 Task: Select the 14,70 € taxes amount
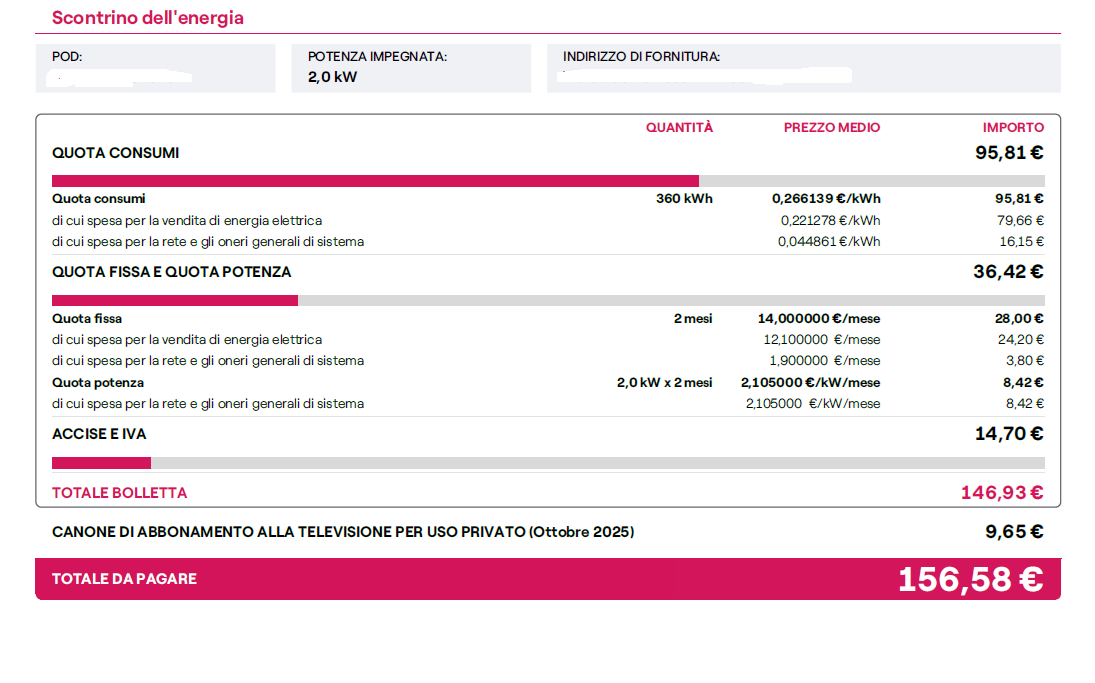(1009, 434)
